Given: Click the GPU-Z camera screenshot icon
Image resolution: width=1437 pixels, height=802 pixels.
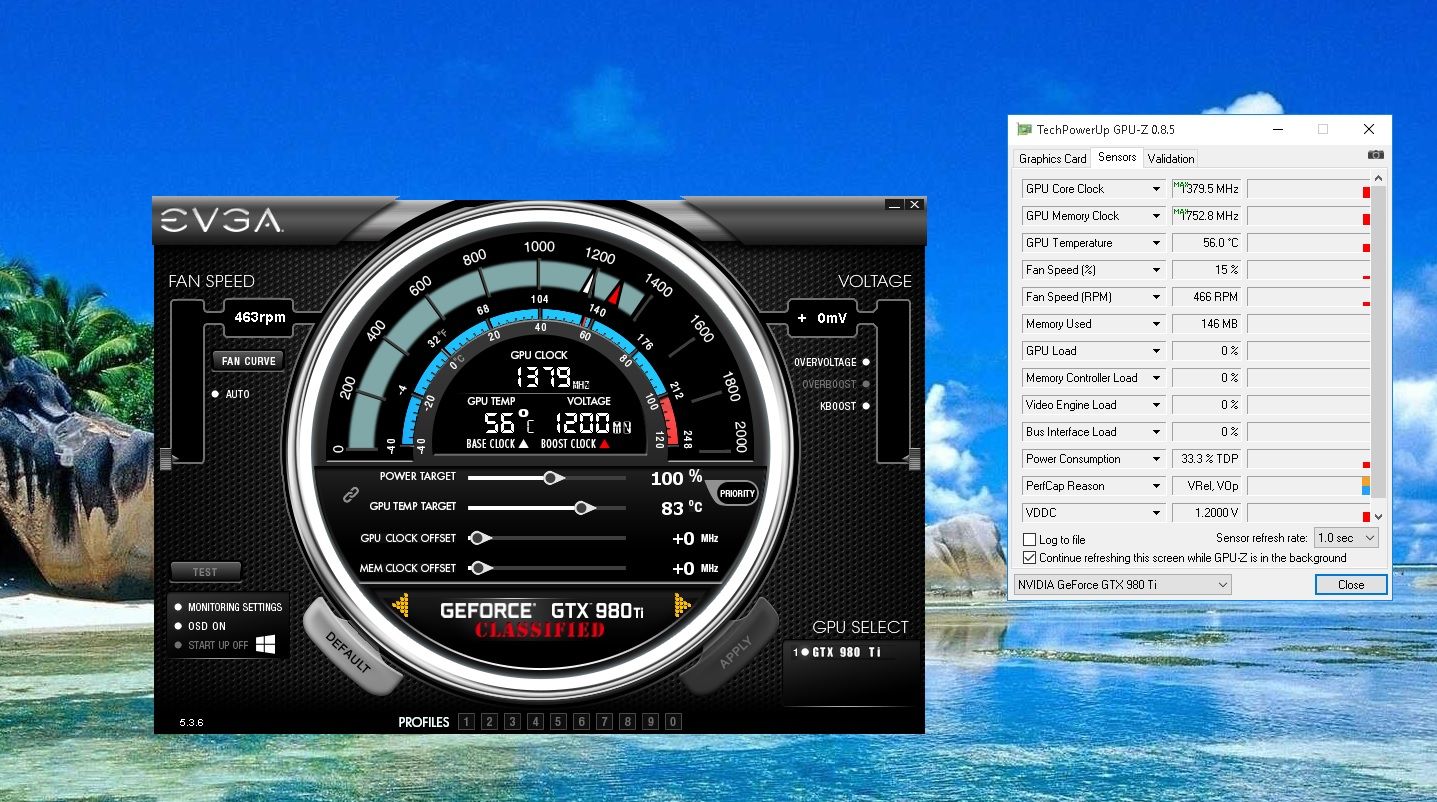Looking at the screenshot, I should (1376, 155).
